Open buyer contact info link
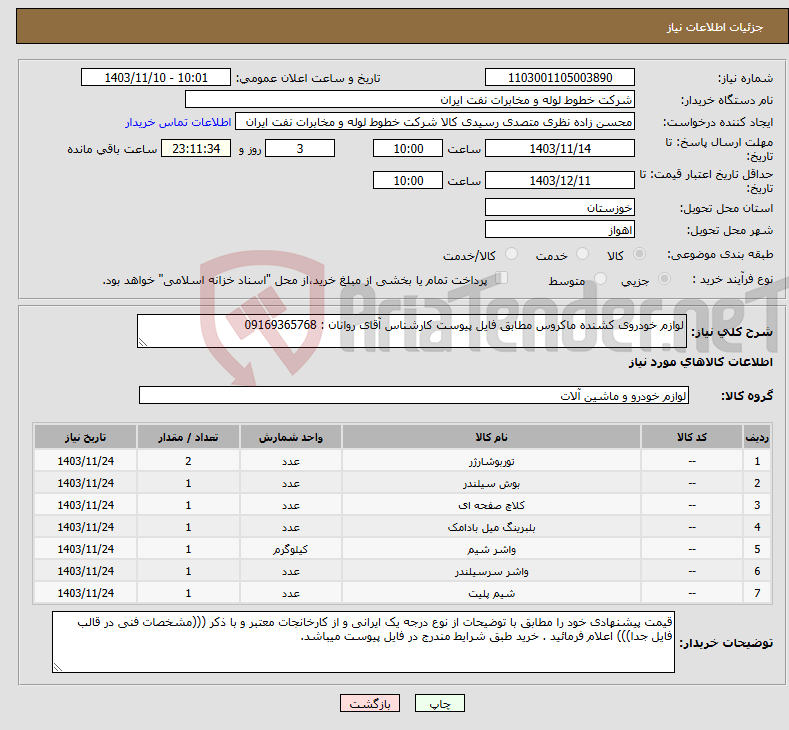Image resolution: width=789 pixels, height=730 pixels. tap(178, 122)
